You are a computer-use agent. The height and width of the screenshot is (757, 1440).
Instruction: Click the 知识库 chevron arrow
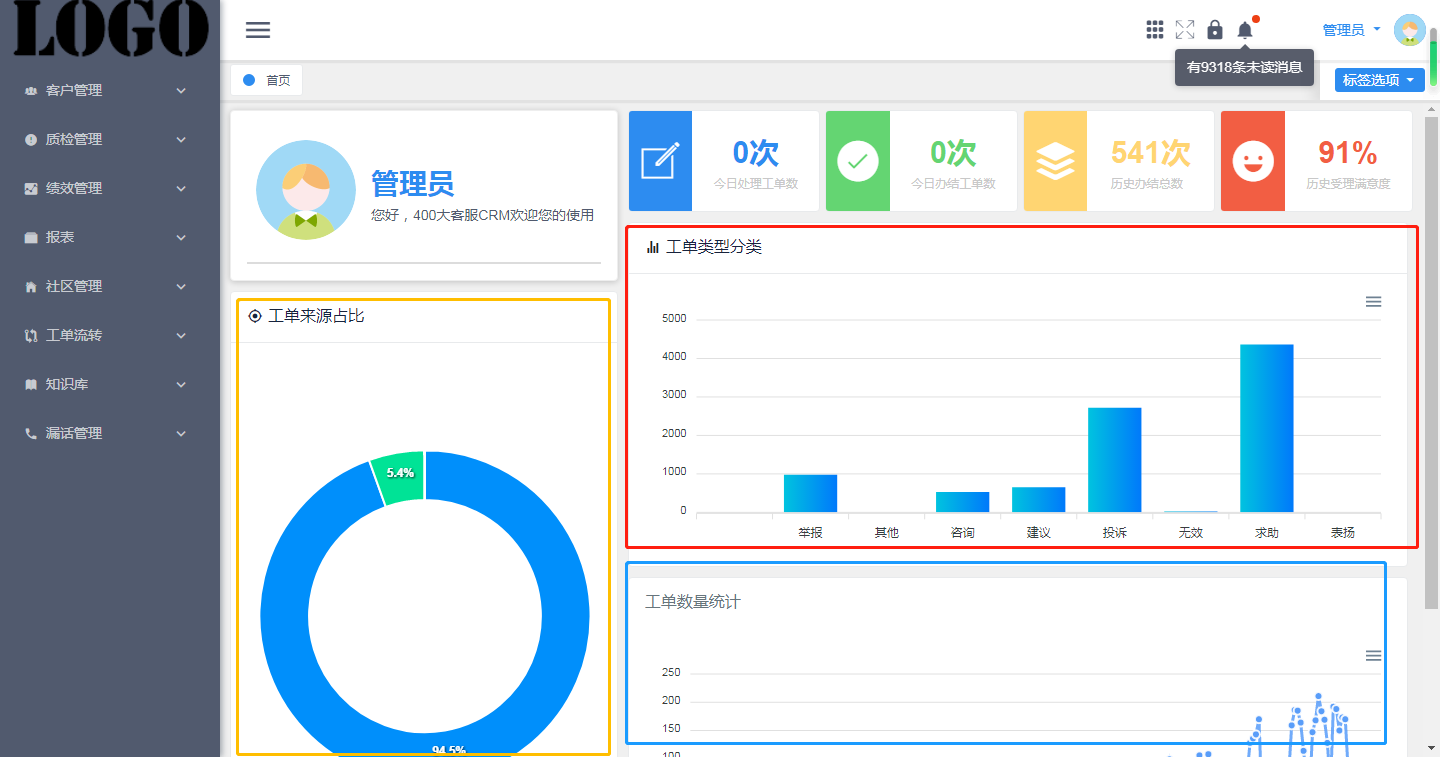[181, 384]
